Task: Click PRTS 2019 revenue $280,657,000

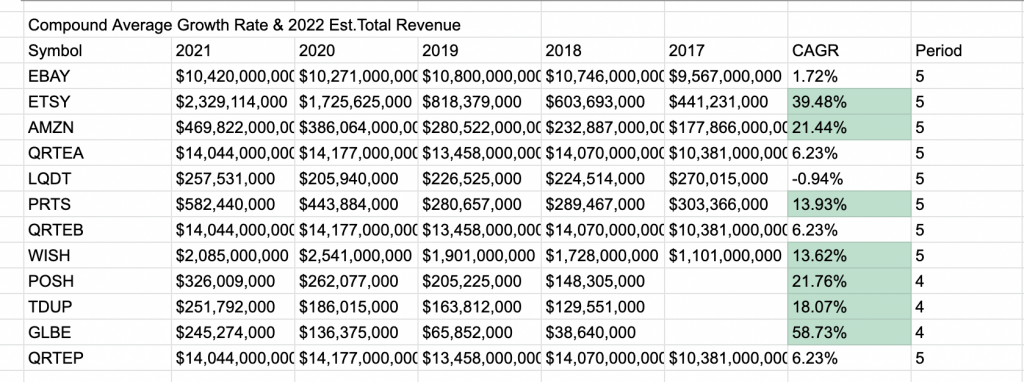Action: (480, 204)
